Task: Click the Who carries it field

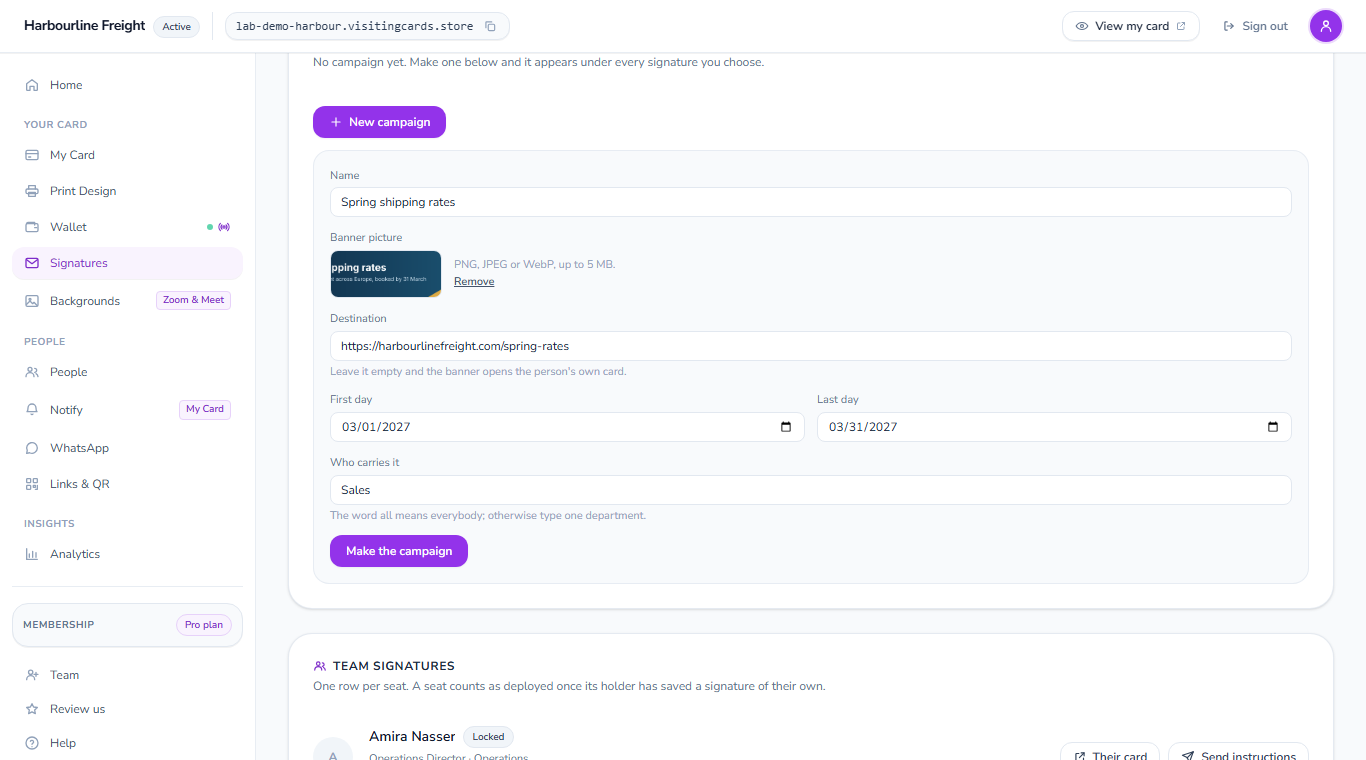Action: click(x=810, y=490)
